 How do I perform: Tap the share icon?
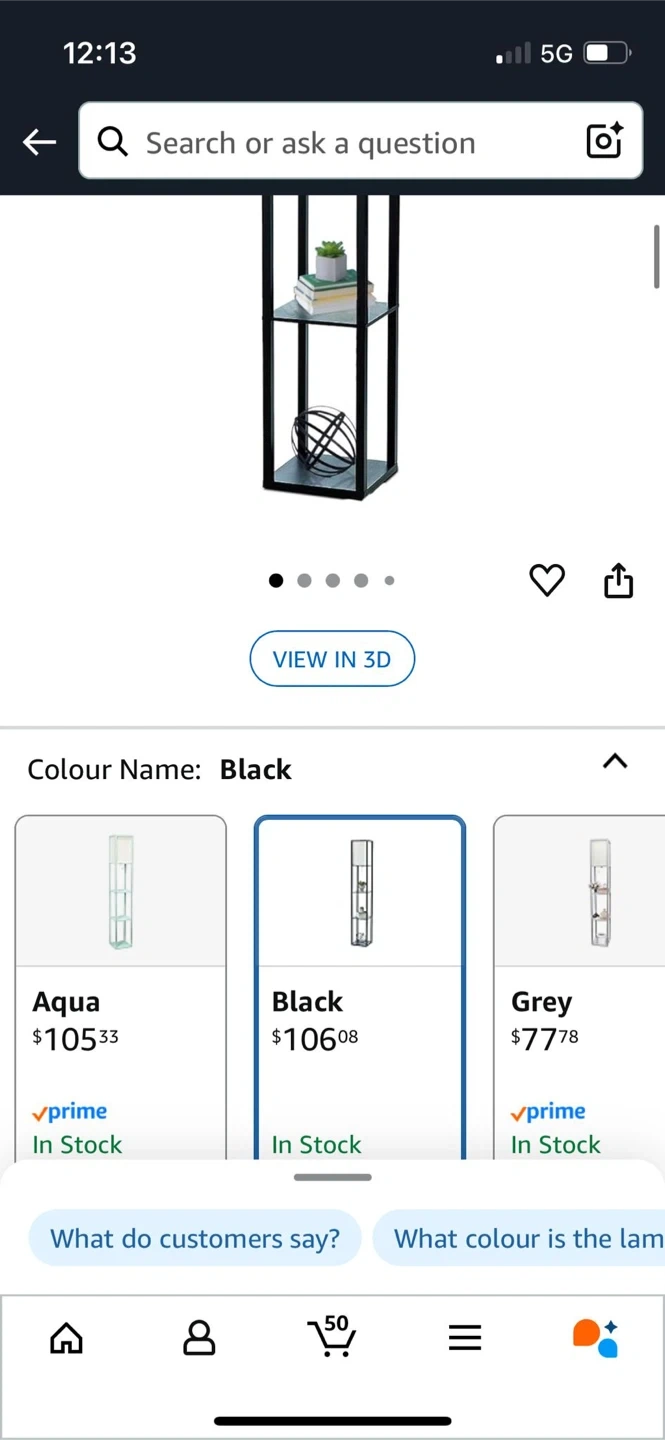pyautogui.click(x=619, y=580)
